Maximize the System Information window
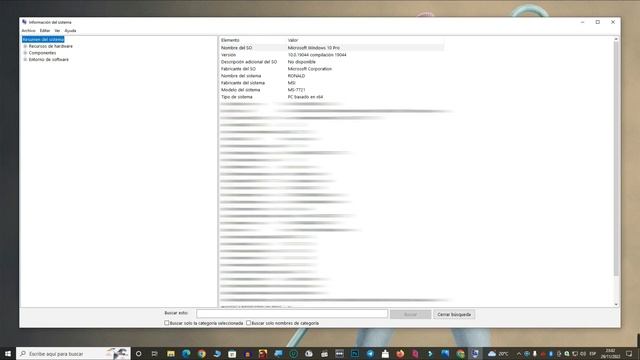The height and width of the screenshot is (360, 640). [x=598, y=22]
